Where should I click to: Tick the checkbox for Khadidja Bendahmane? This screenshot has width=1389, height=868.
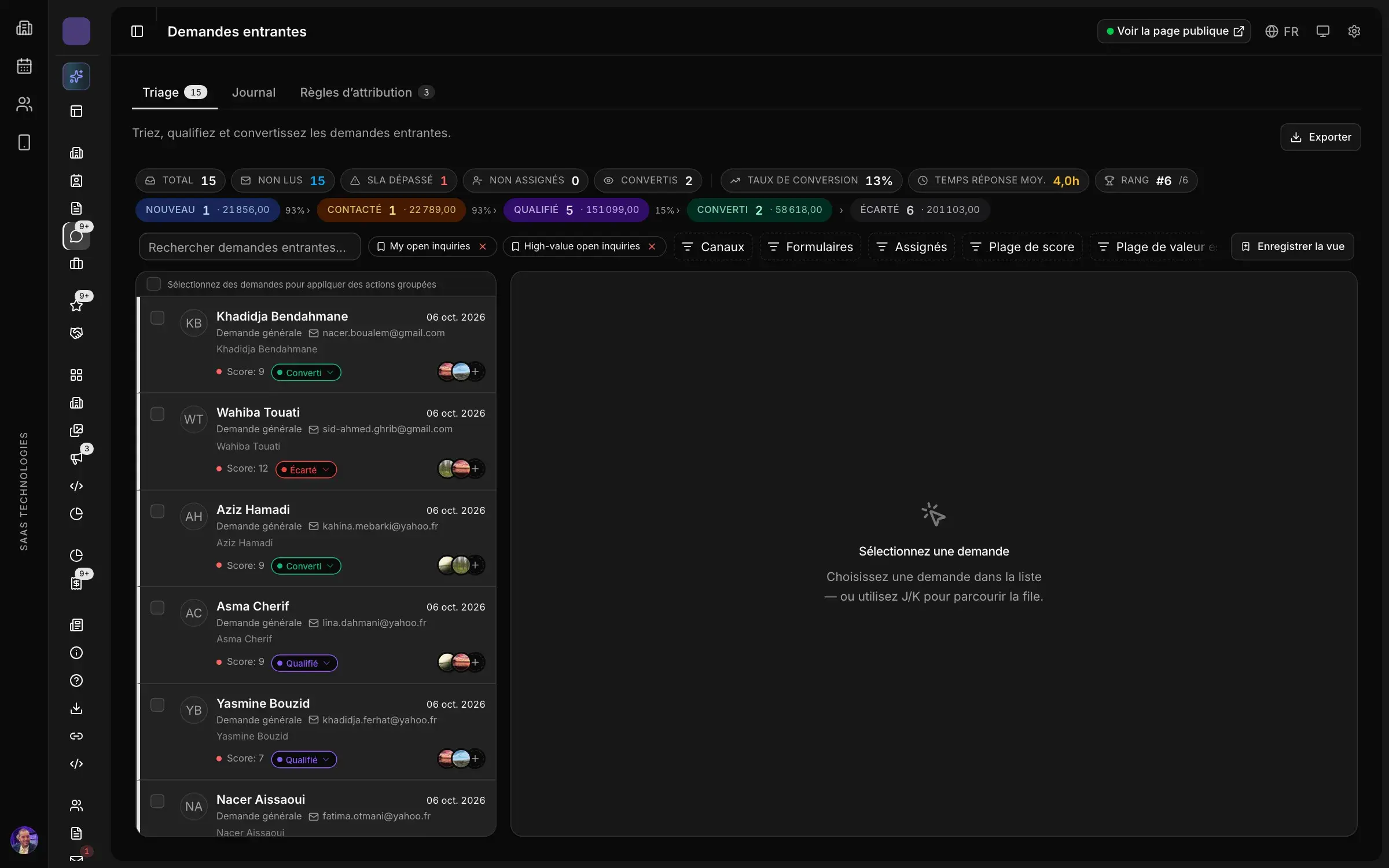(157, 318)
